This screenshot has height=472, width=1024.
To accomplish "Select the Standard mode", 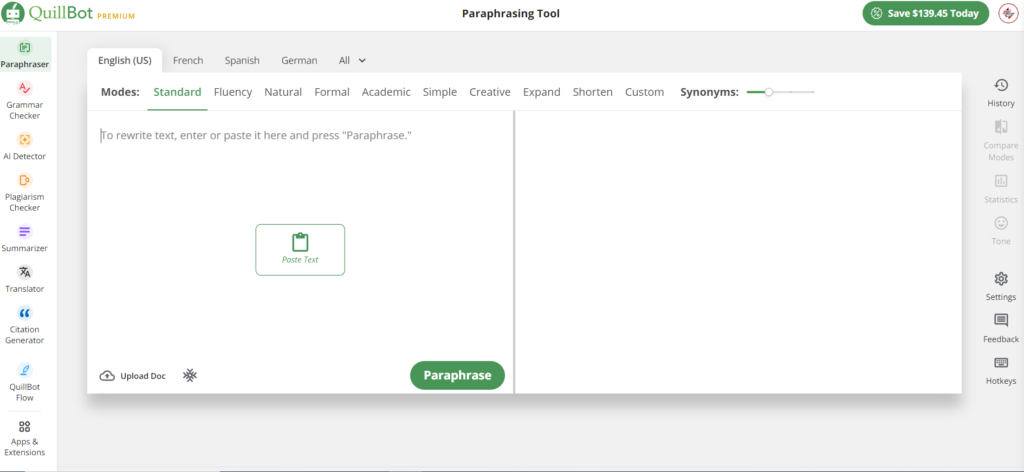I will click(177, 92).
